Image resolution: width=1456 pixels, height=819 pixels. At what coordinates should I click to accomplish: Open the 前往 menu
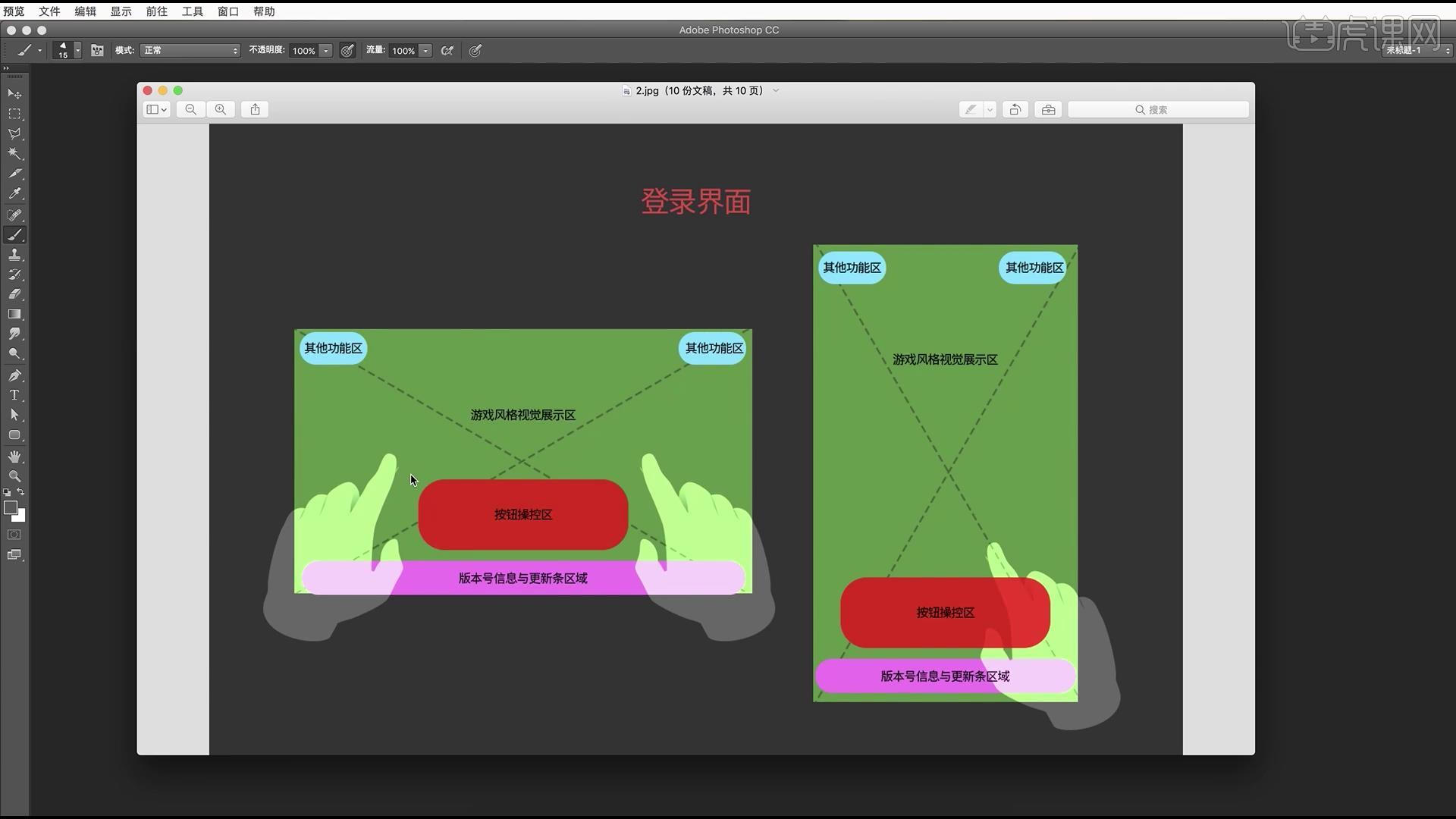156,11
